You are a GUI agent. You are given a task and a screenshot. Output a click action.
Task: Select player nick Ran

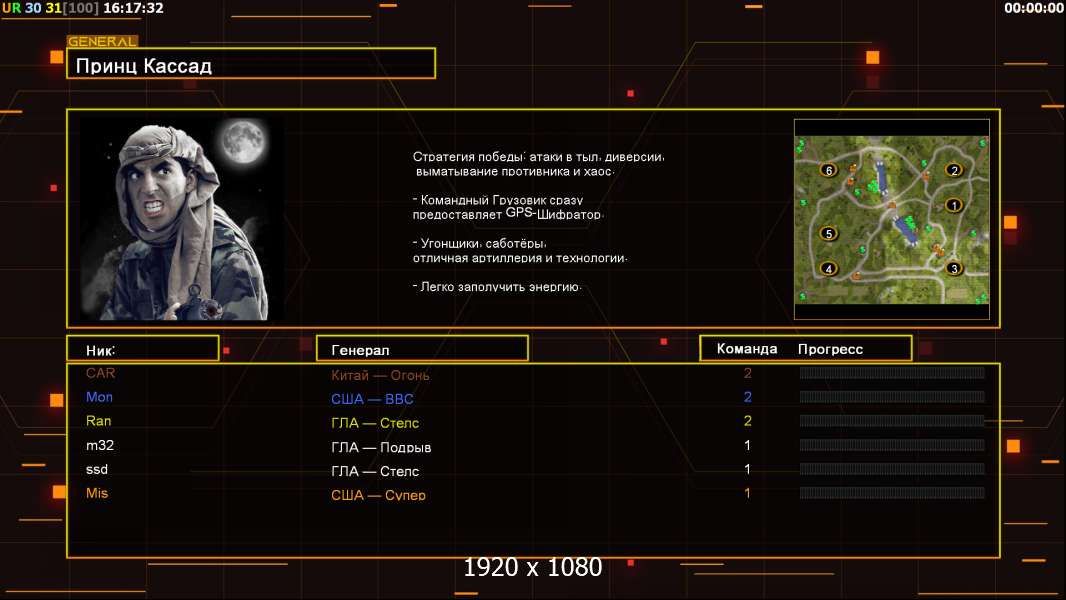point(98,421)
